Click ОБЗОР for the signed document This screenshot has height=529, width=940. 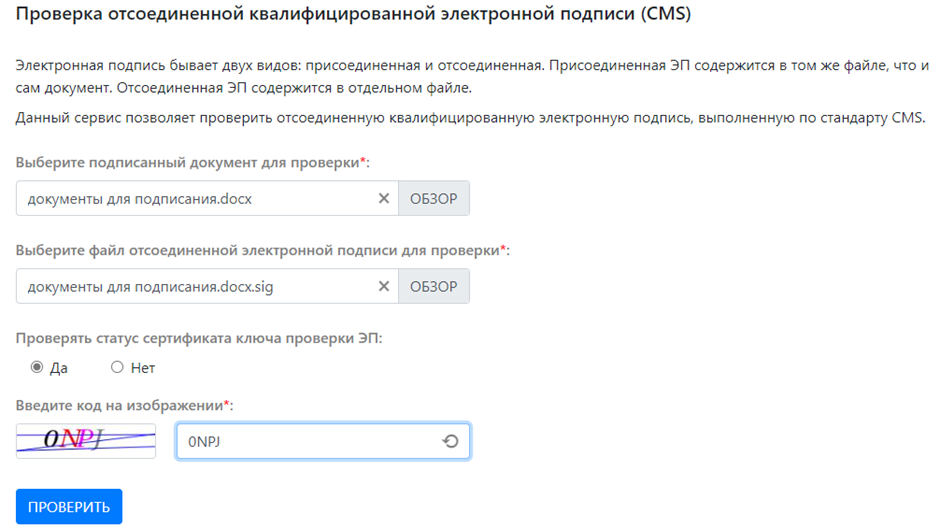(433, 198)
